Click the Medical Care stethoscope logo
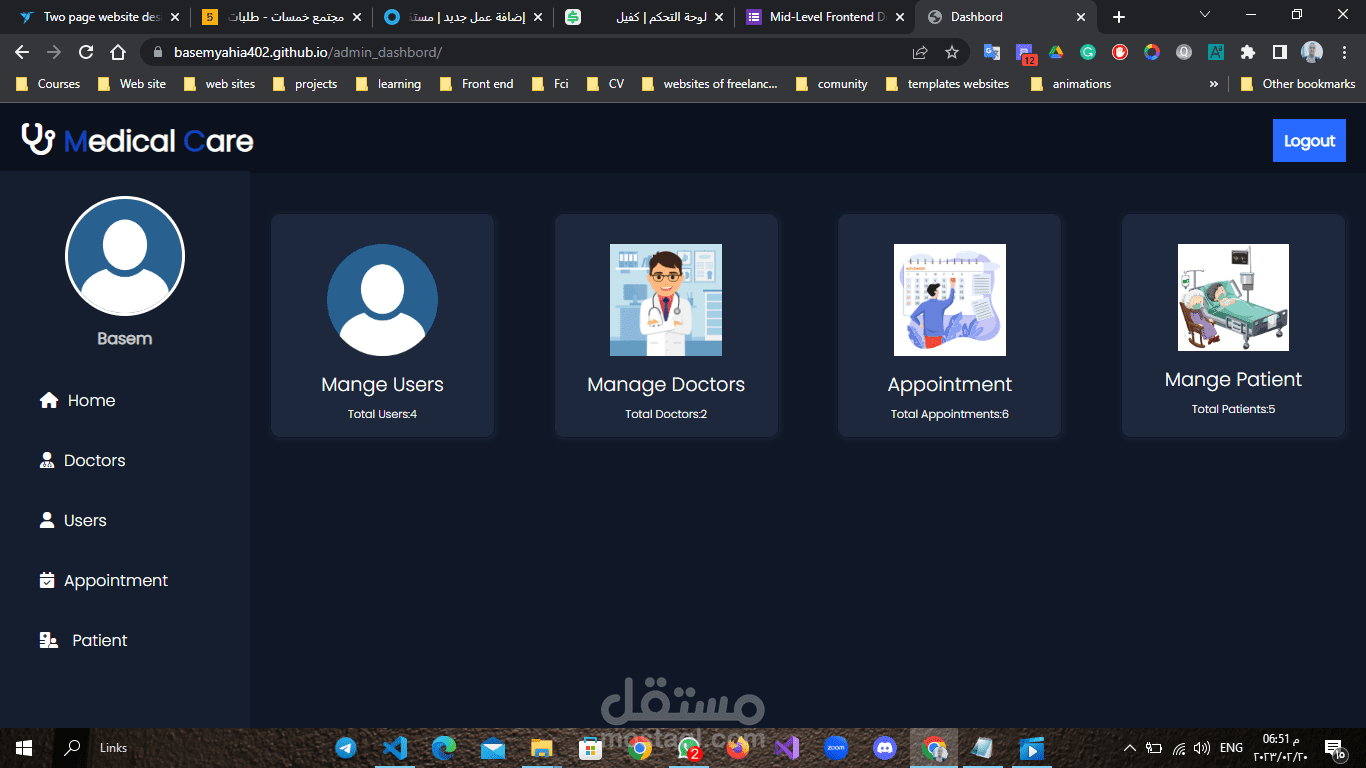 [x=36, y=139]
